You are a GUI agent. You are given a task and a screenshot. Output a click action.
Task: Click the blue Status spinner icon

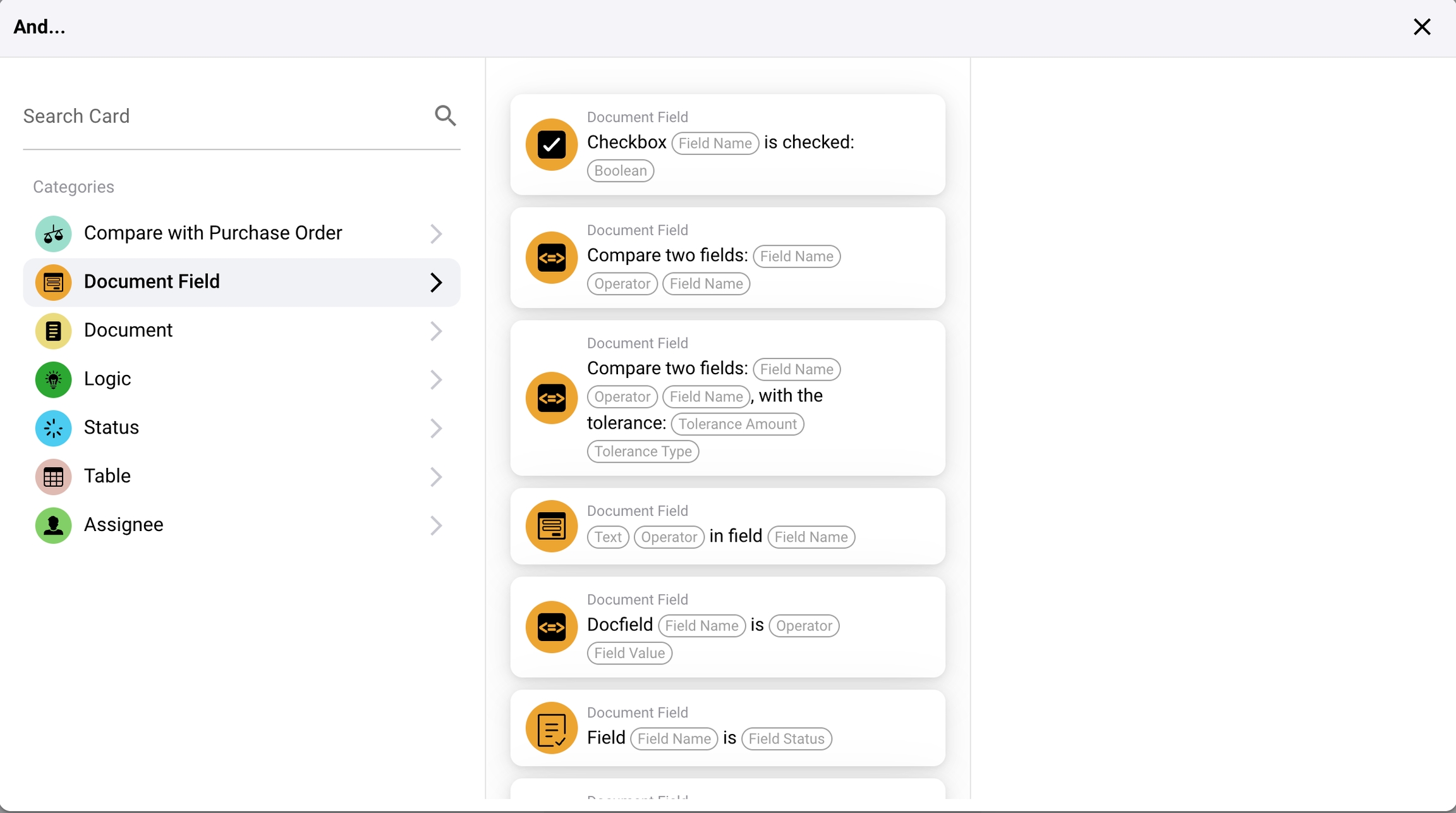53,428
